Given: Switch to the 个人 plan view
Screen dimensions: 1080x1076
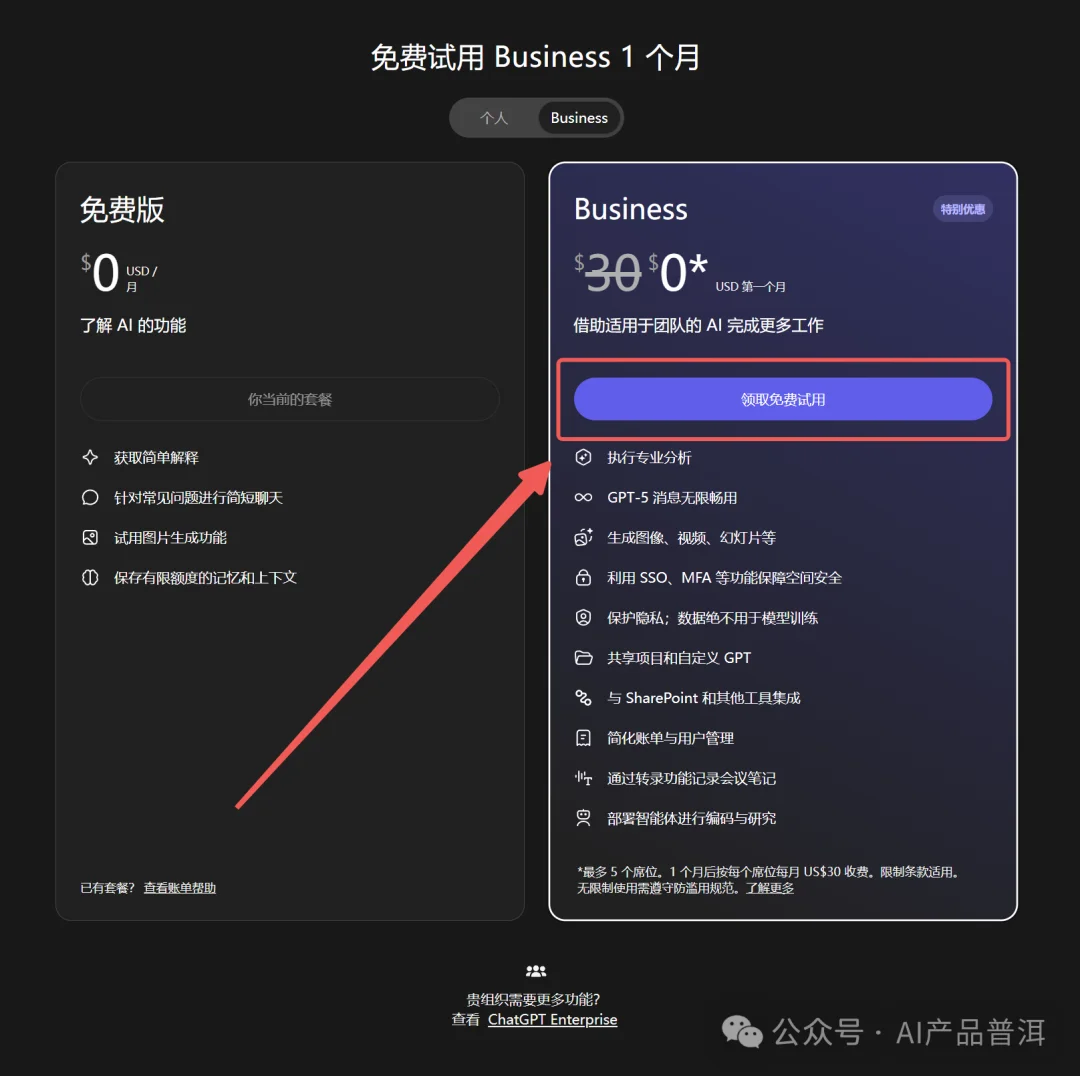Looking at the screenshot, I should [x=493, y=117].
